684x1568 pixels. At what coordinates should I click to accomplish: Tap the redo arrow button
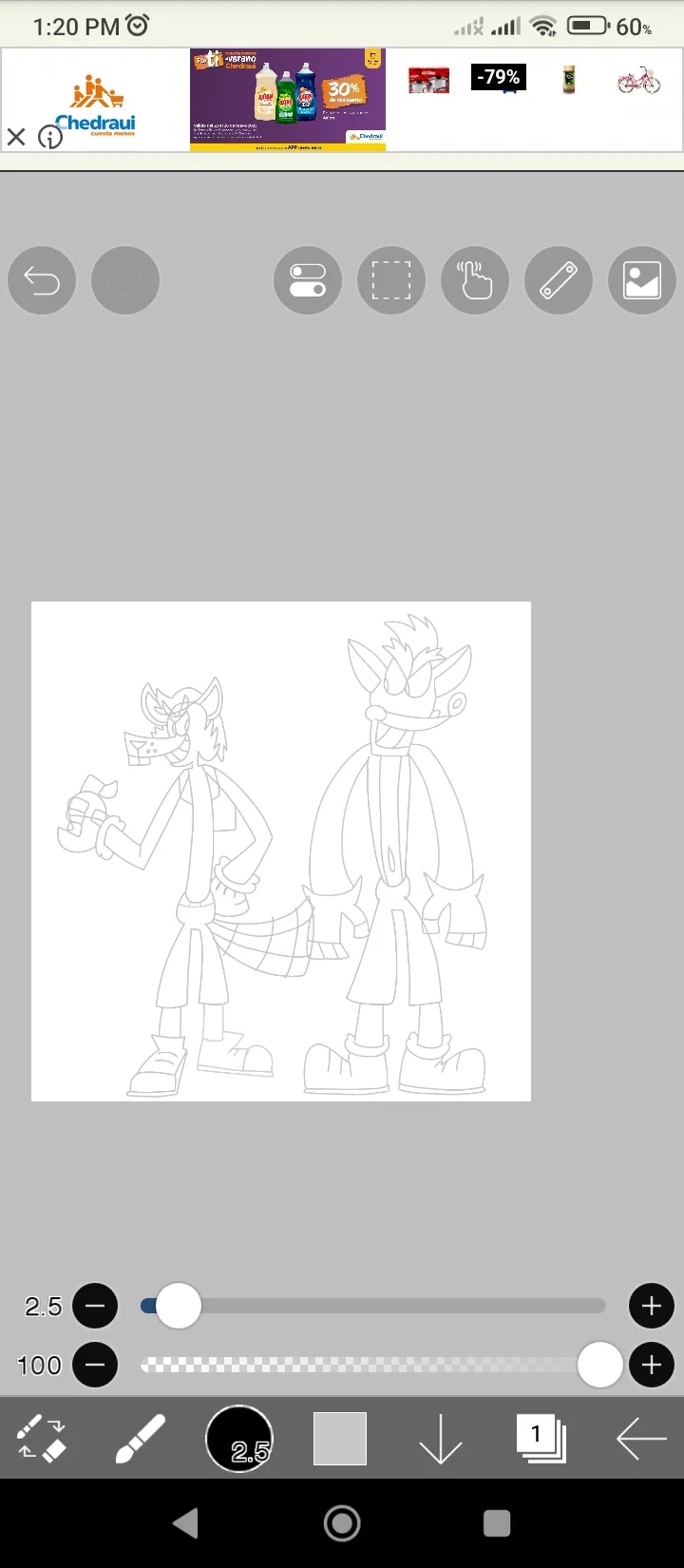[125, 280]
